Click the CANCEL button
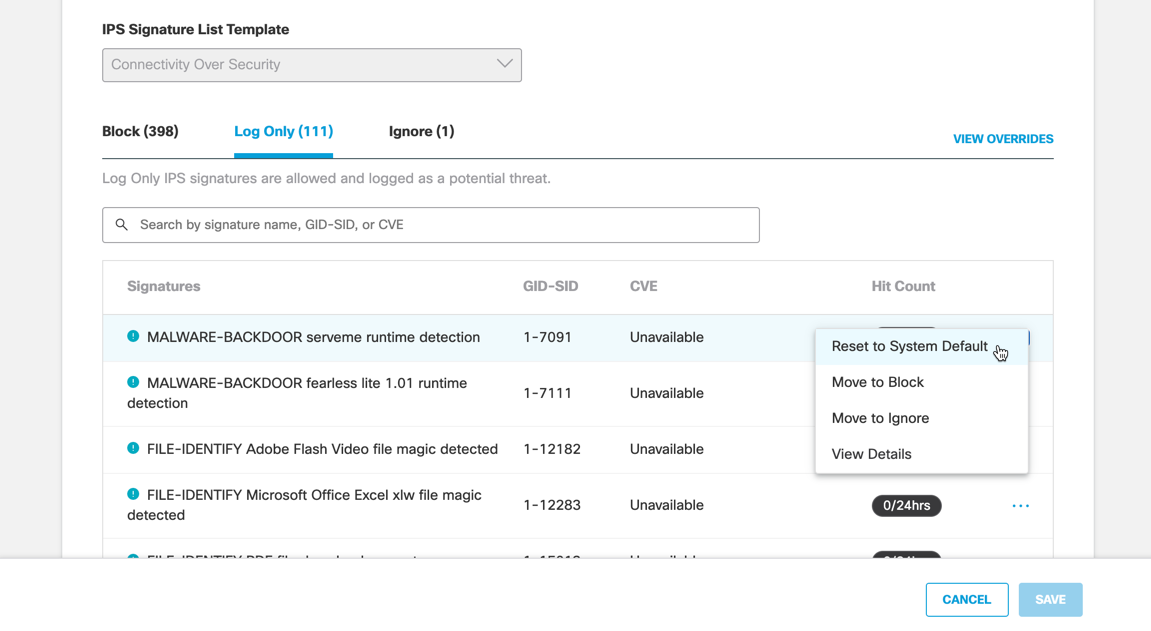 (967, 599)
